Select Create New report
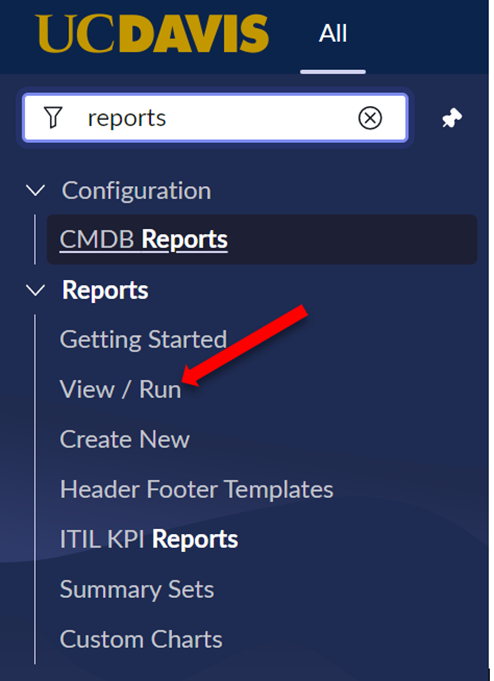This screenshot has width=494, height=681. pos(125,439)
